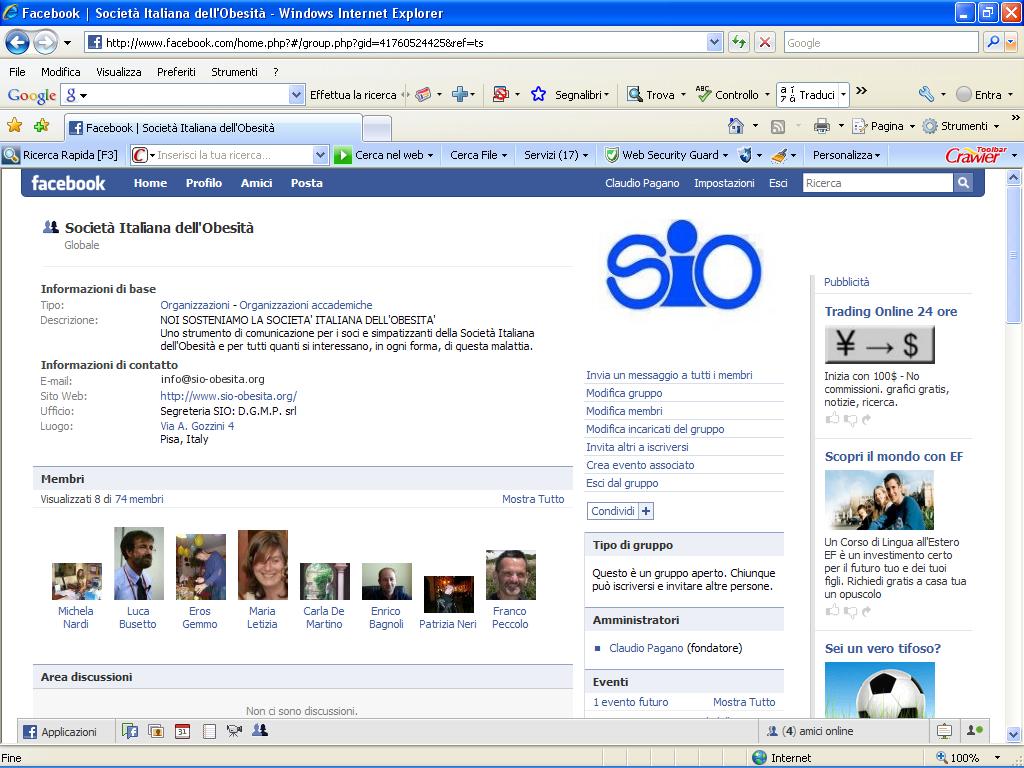Image resolution: width=1024 pixels, height=768 pixels.
Task: Expand the Crawler search field dropdown arrow
Action: tap(320, 155)
